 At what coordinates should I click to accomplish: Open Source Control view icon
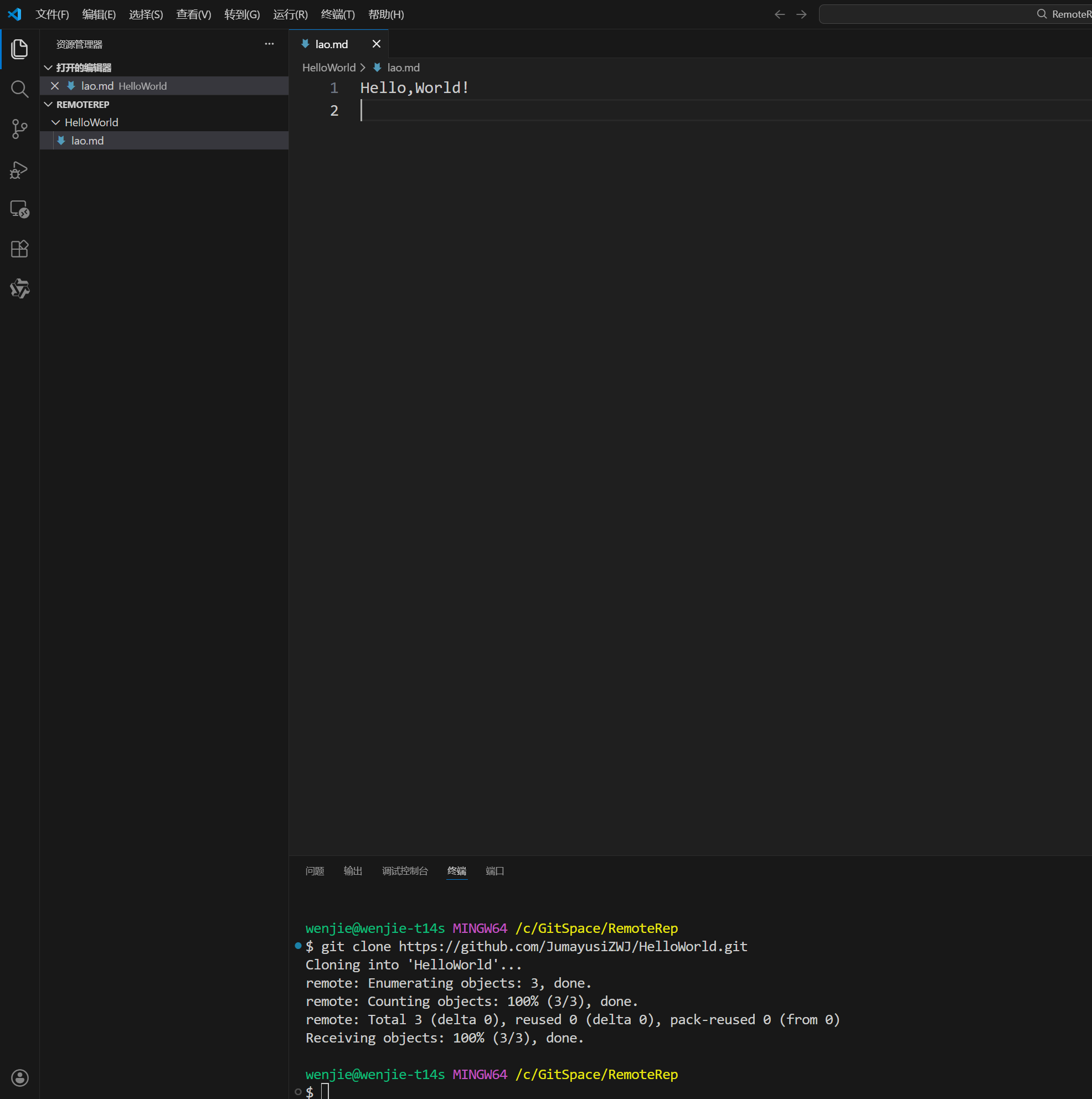[19, 128]
